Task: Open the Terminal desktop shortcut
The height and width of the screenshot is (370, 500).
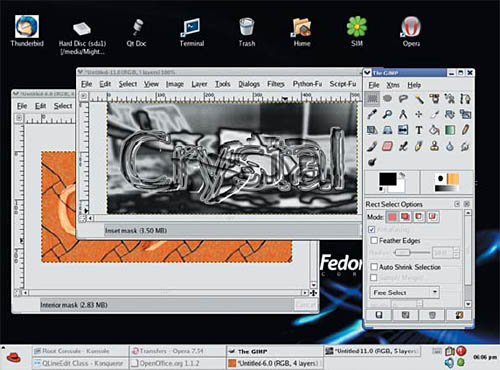Action: point(191,33)
